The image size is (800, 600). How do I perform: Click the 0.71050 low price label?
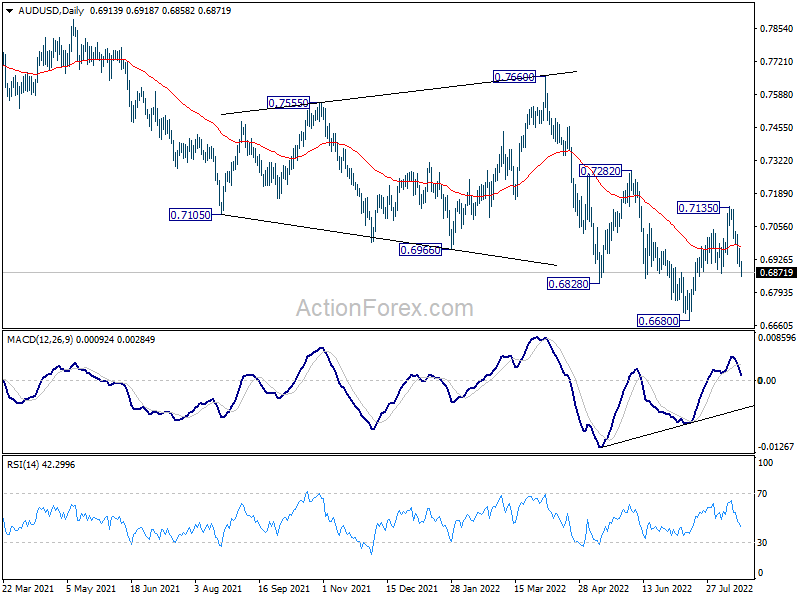pos(190,215)
